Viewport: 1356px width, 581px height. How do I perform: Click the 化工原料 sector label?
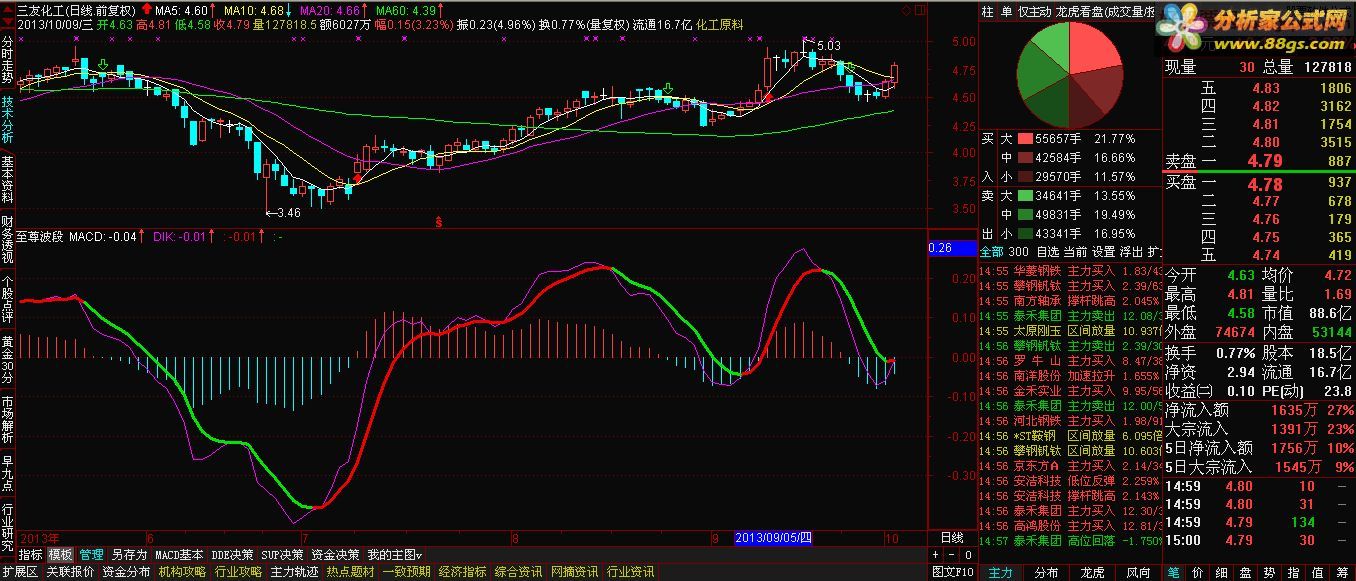(719, 23)
